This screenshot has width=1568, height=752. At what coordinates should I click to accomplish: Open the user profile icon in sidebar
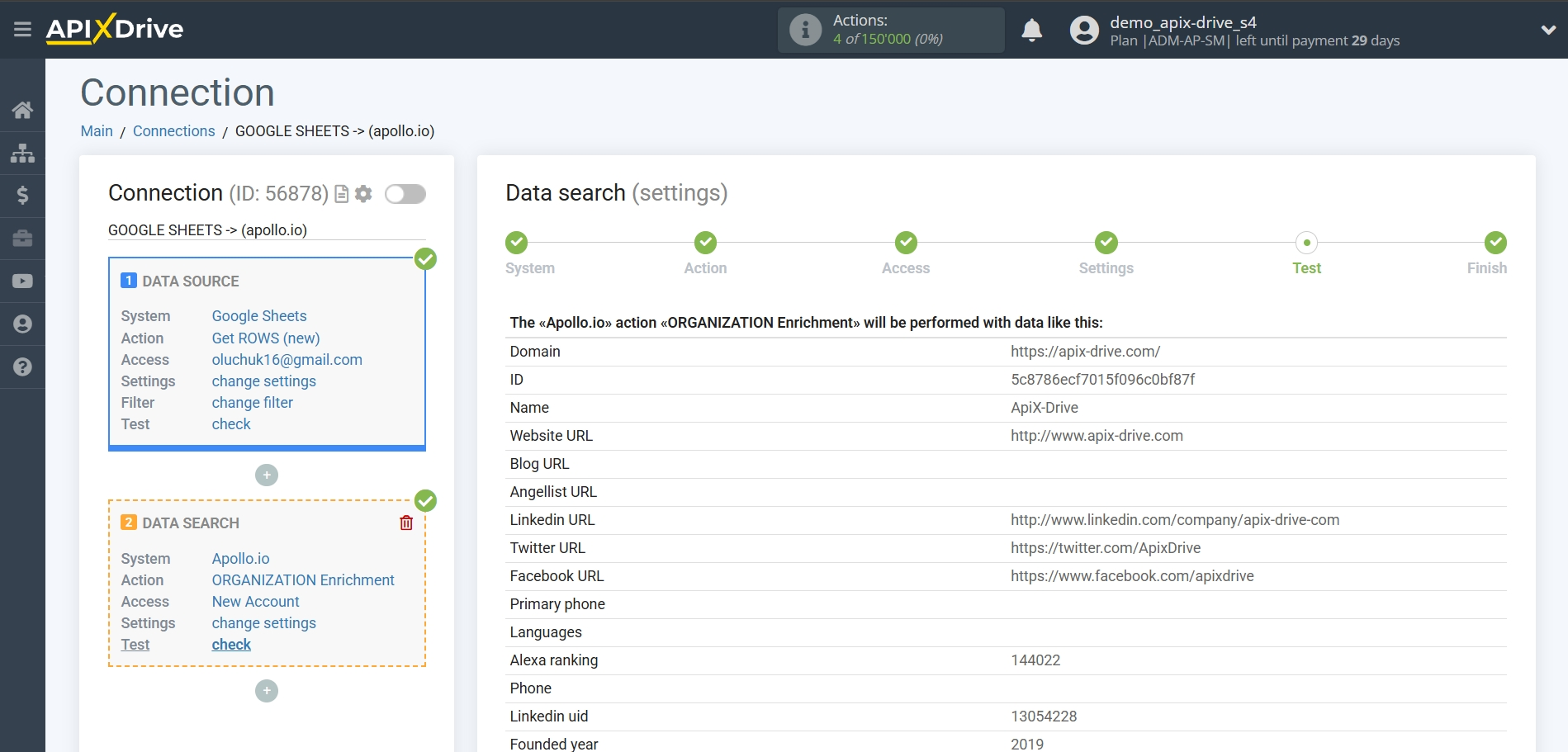tap(22, 324)
